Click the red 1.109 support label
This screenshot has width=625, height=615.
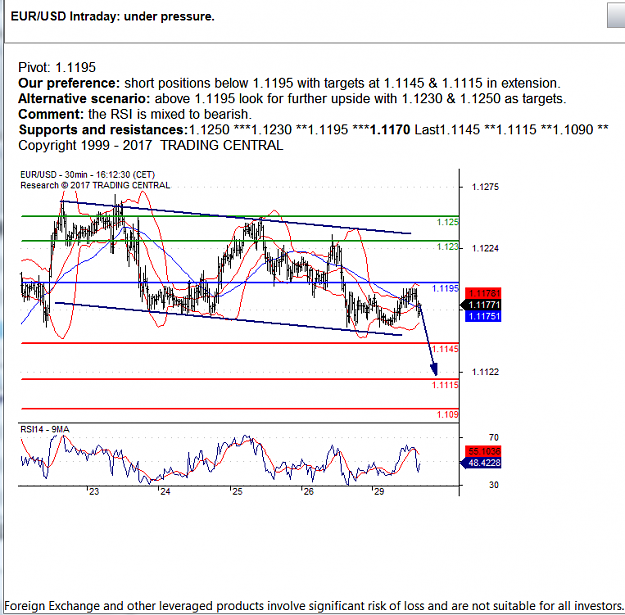pyautogui.click(x=448, y=415)
